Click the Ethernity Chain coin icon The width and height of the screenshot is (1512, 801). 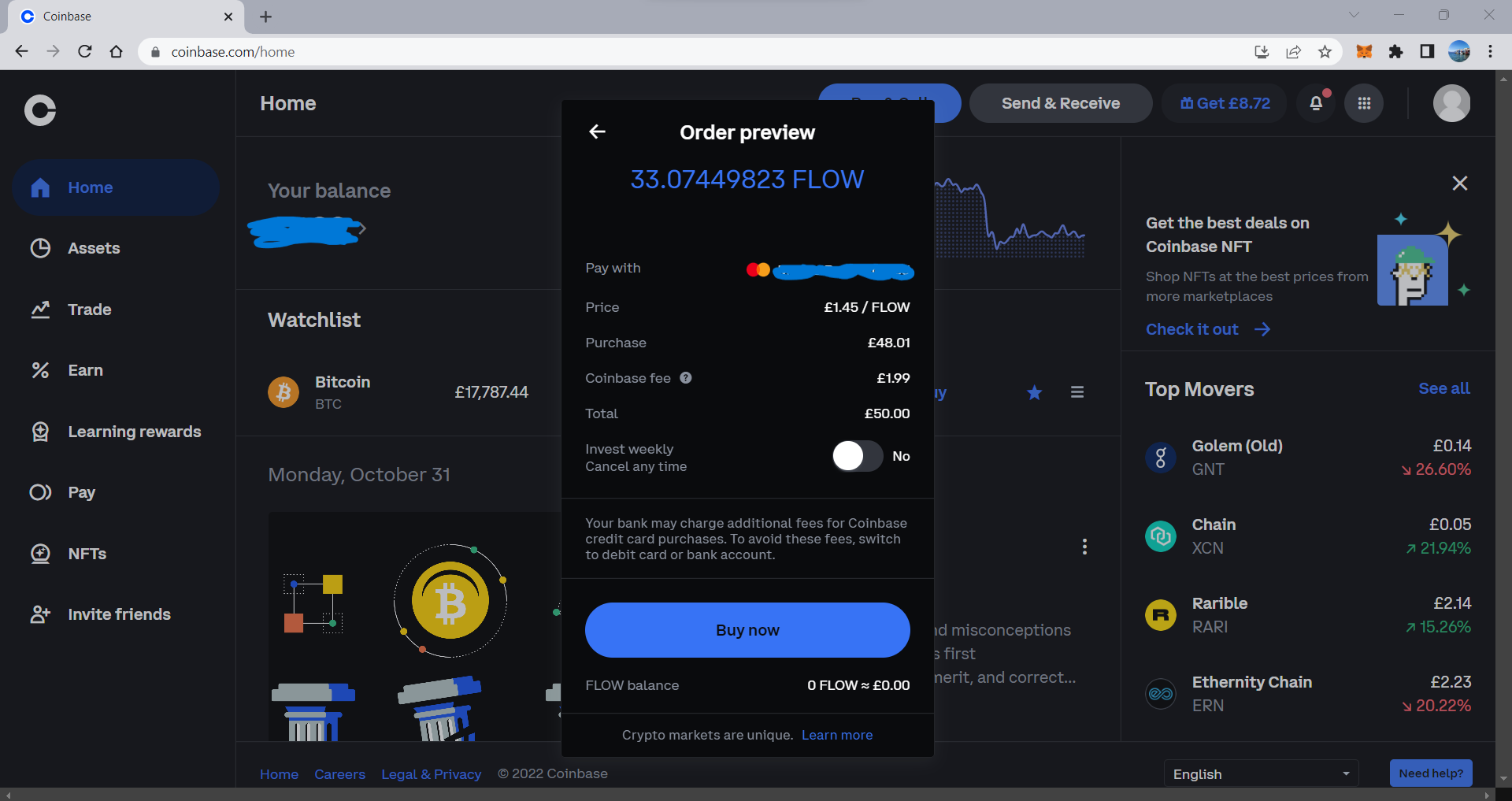pyautogui.click(x=1161, y=694)
